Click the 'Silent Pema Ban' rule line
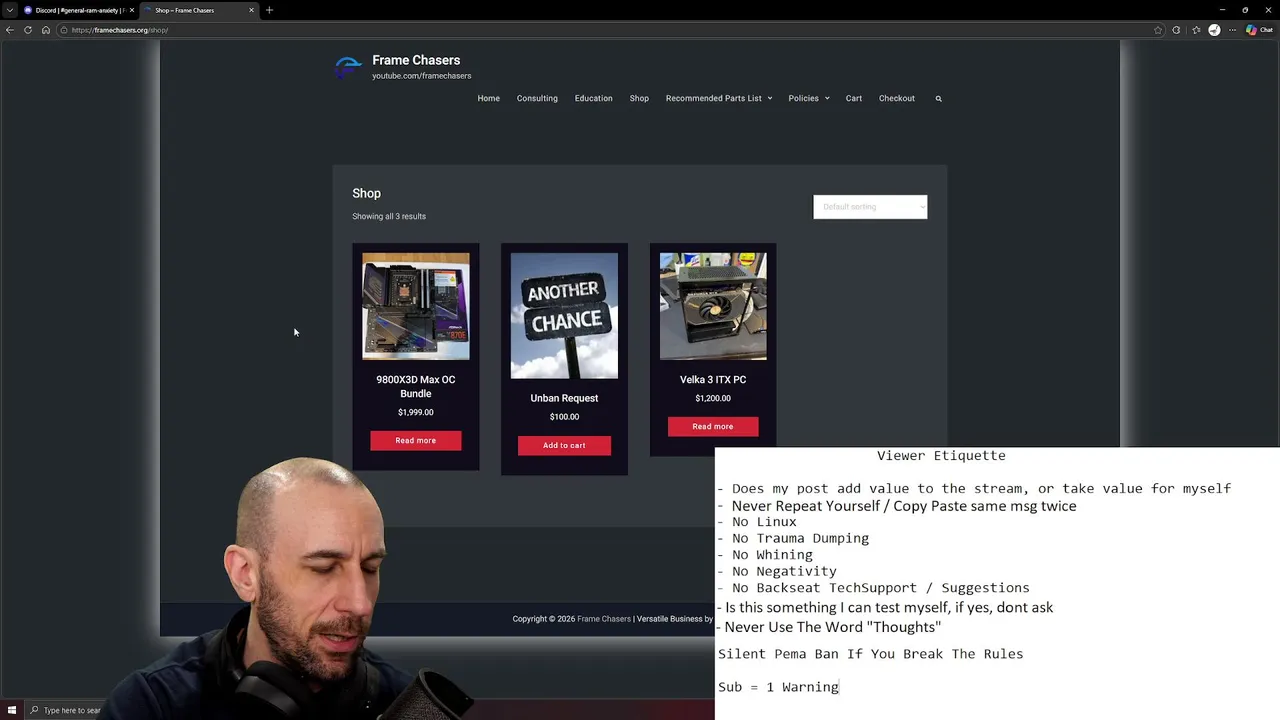The height and width of the screenshot is (720, 1280). tap(870, 654)
